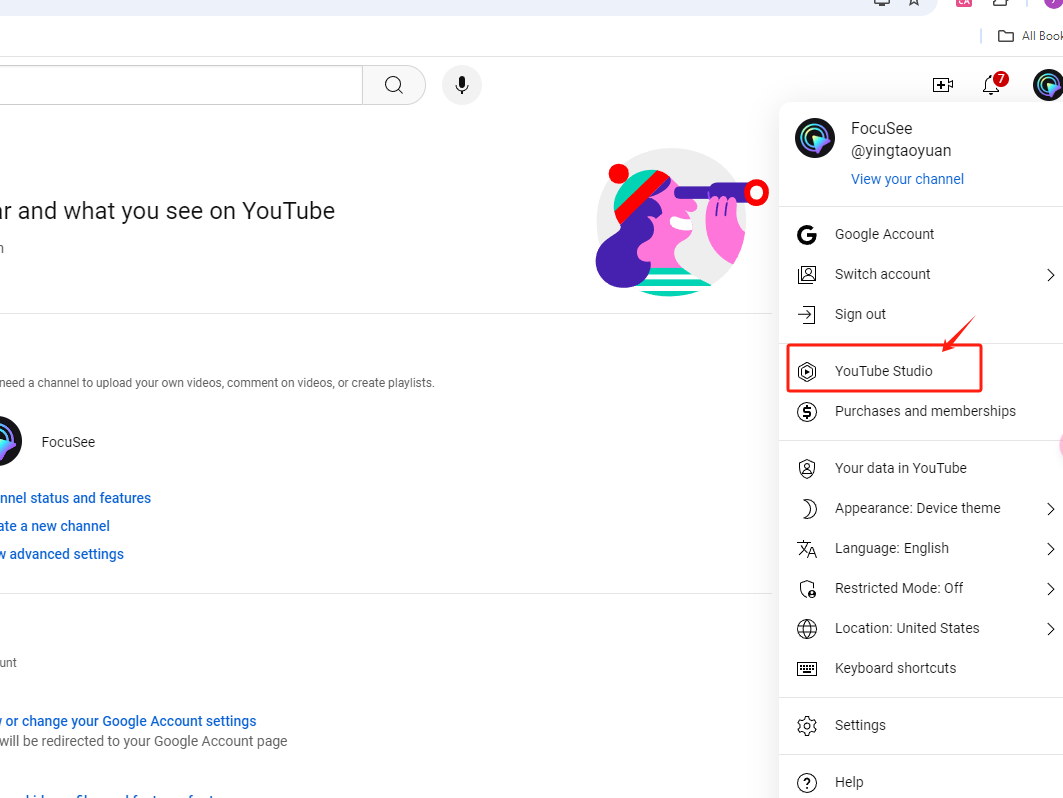Select Purchases and memberships
Viewport: 1063px width, 798px height.
[924, 411]
